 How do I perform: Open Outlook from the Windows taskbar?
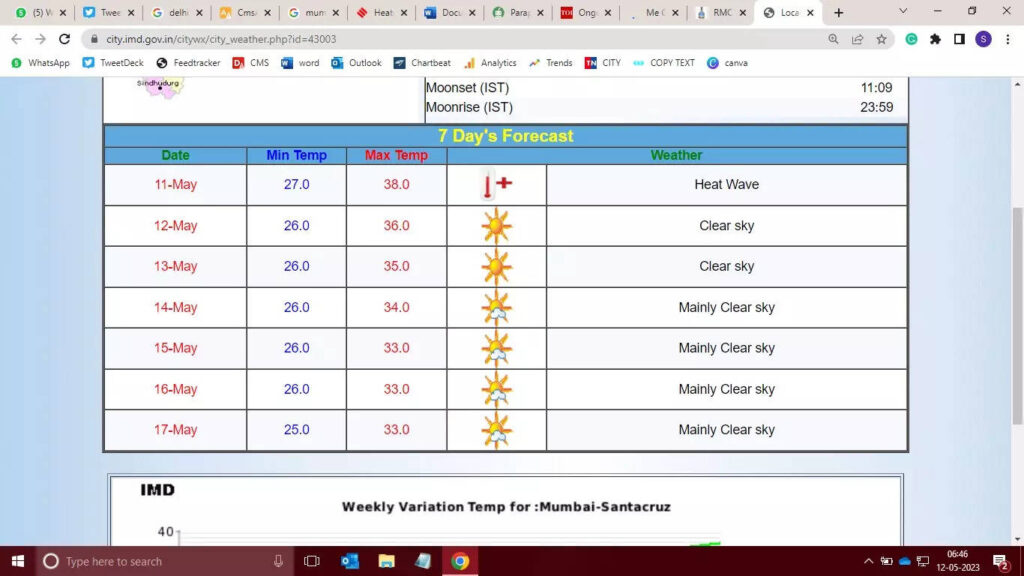(350, 561)
